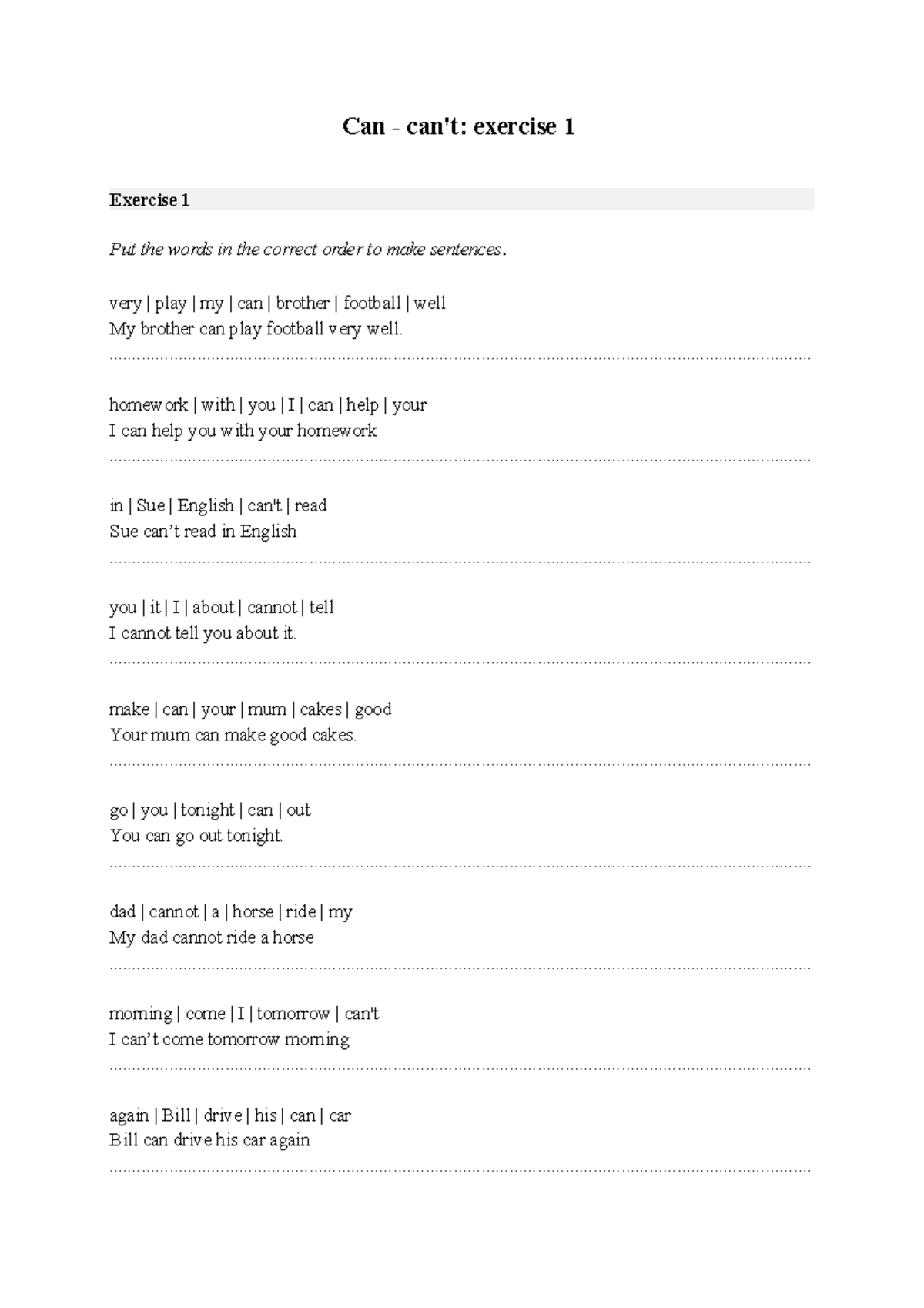Click the answer 'Bill can drive his car again'
The width and height of the screenshot is (924, 1308).
pos(209,1140)
